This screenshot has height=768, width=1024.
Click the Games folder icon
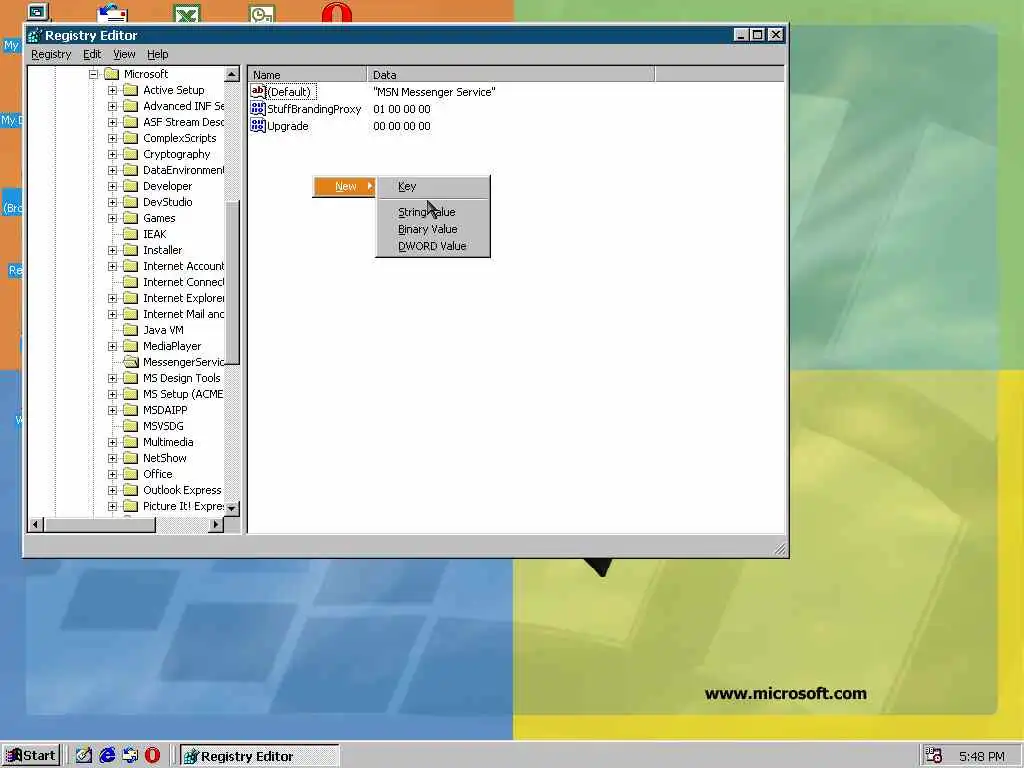pos(131,218)
